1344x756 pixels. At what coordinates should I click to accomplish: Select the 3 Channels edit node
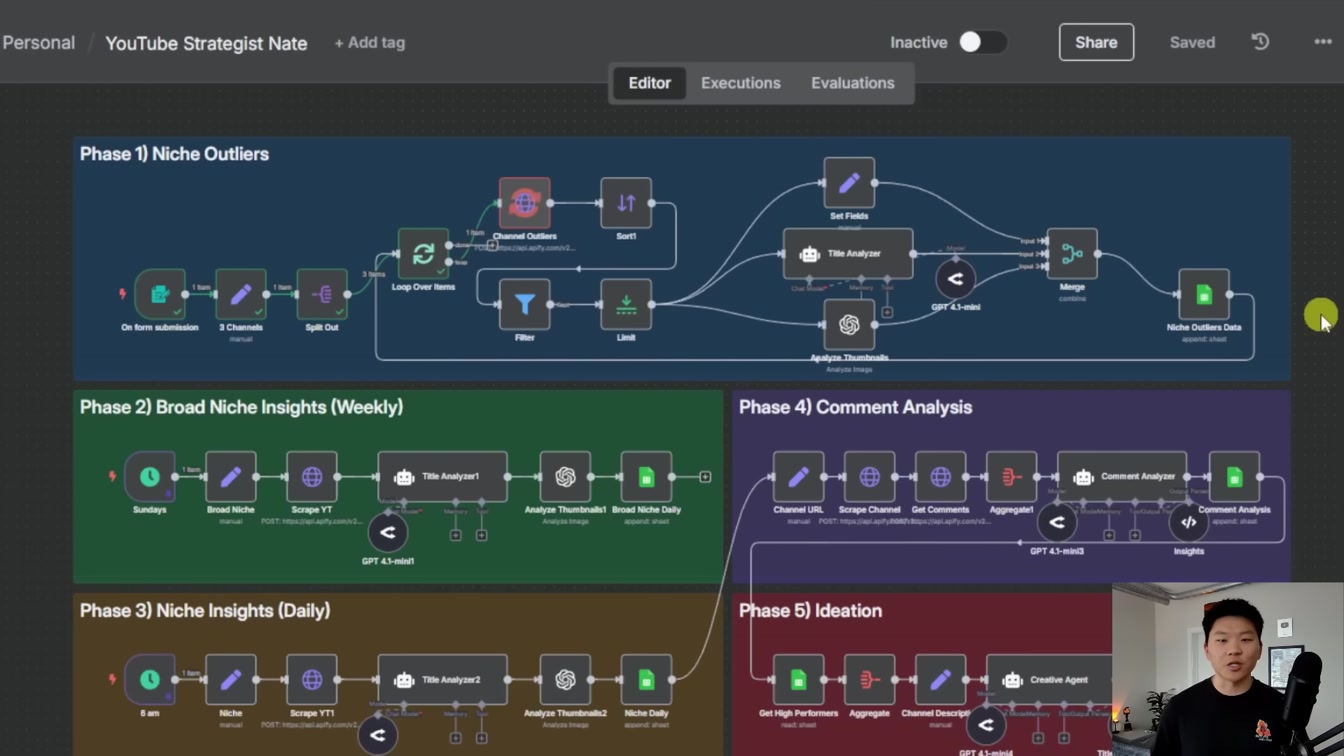pos(241,294)
